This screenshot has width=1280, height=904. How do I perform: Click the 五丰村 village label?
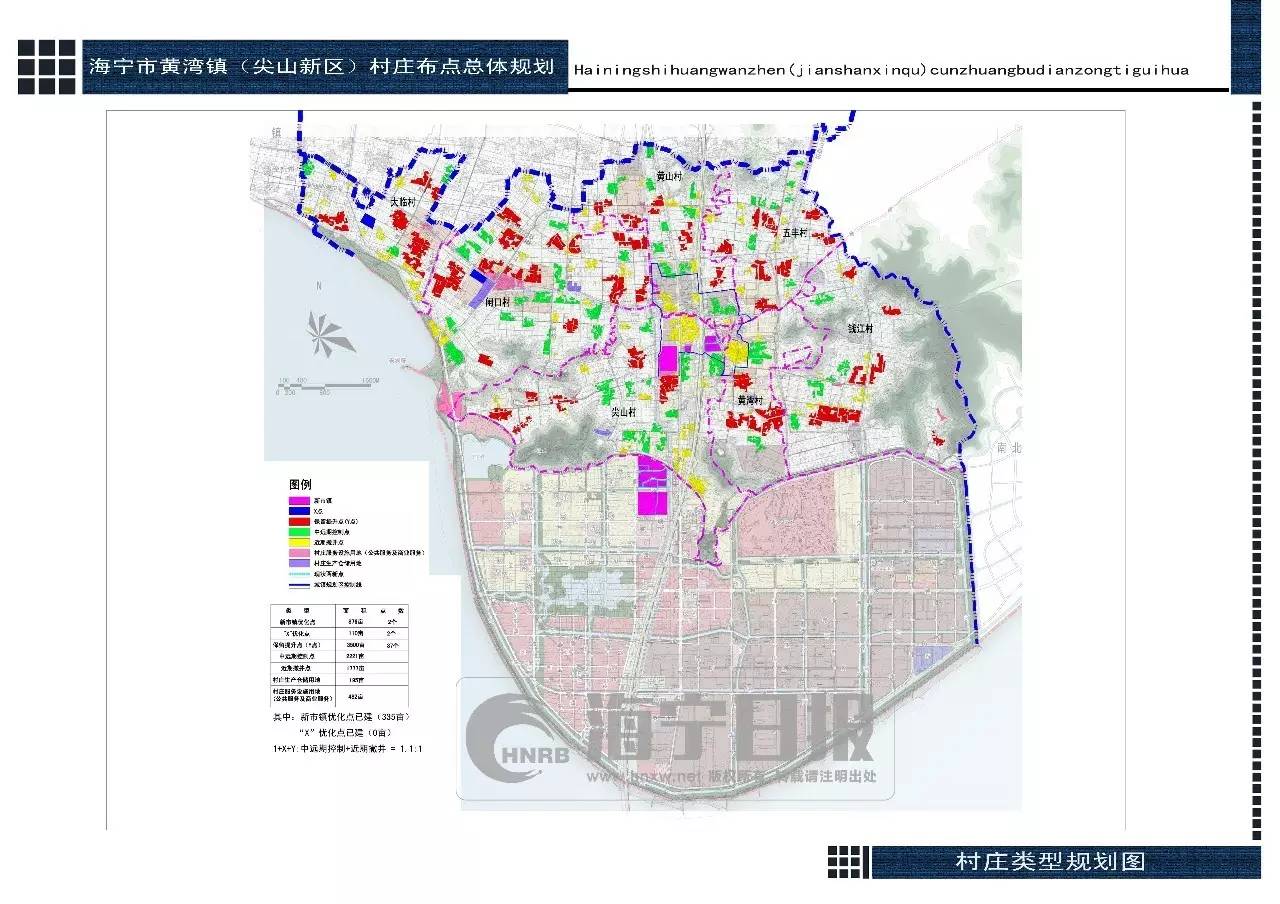(795, 232)
